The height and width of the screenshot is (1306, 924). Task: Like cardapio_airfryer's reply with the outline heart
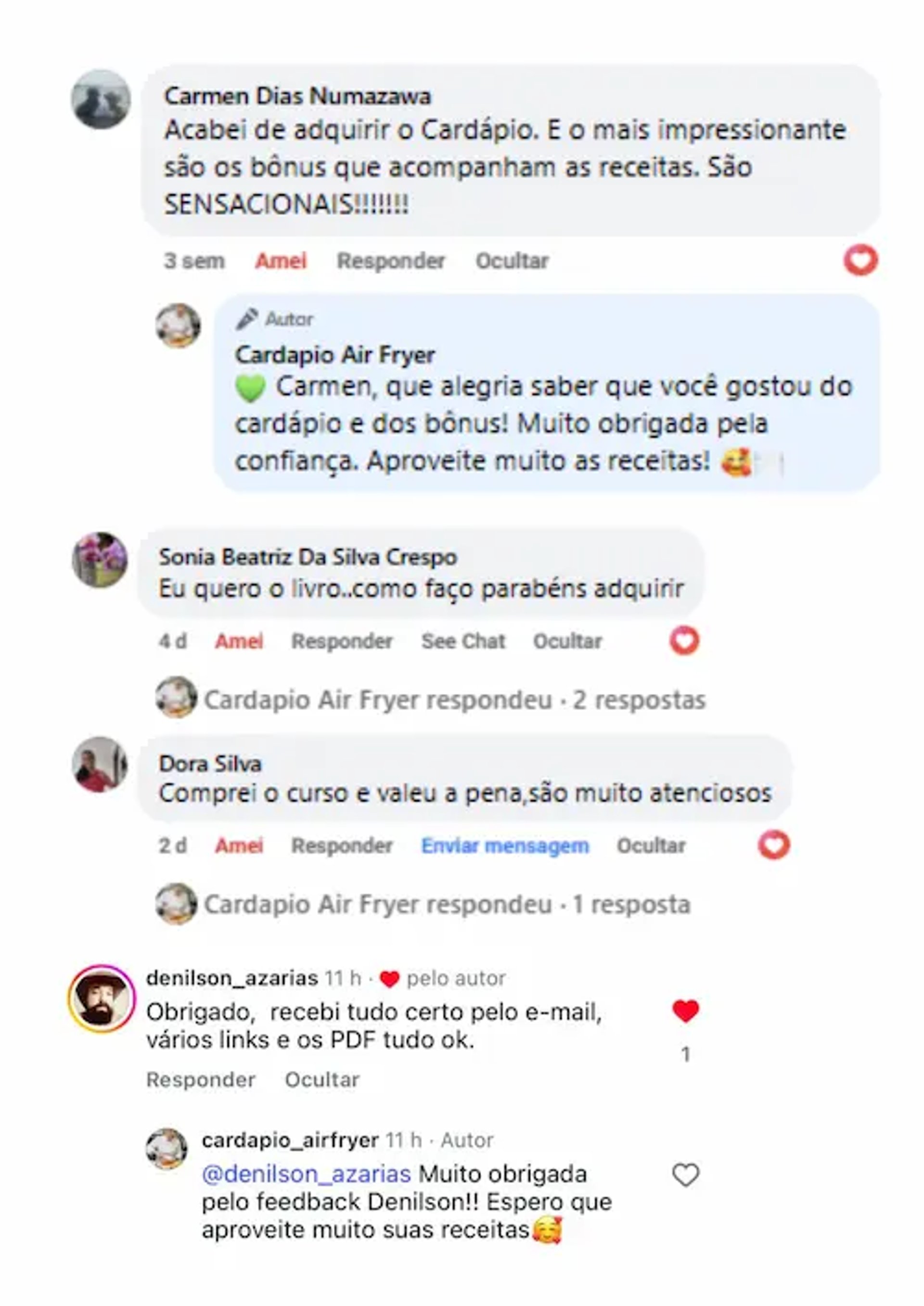click(x=686, y=1175)
